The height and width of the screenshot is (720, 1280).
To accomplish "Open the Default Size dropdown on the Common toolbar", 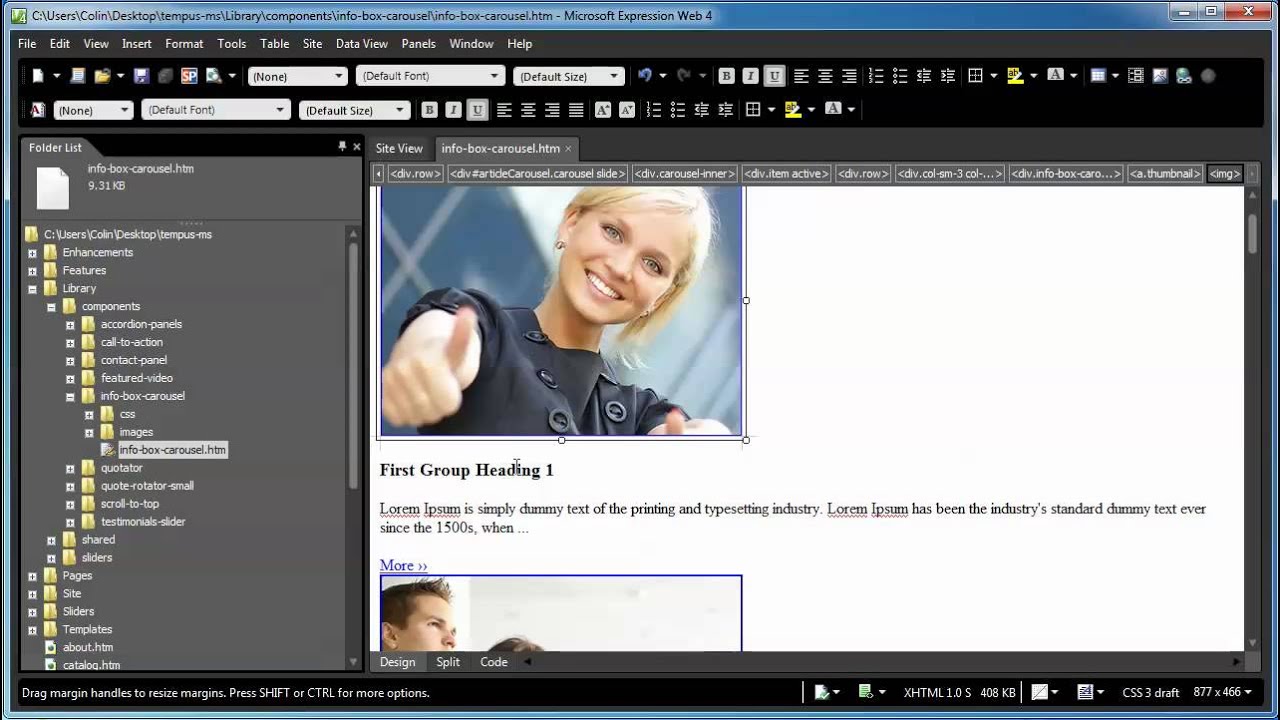I will (614, 76).
